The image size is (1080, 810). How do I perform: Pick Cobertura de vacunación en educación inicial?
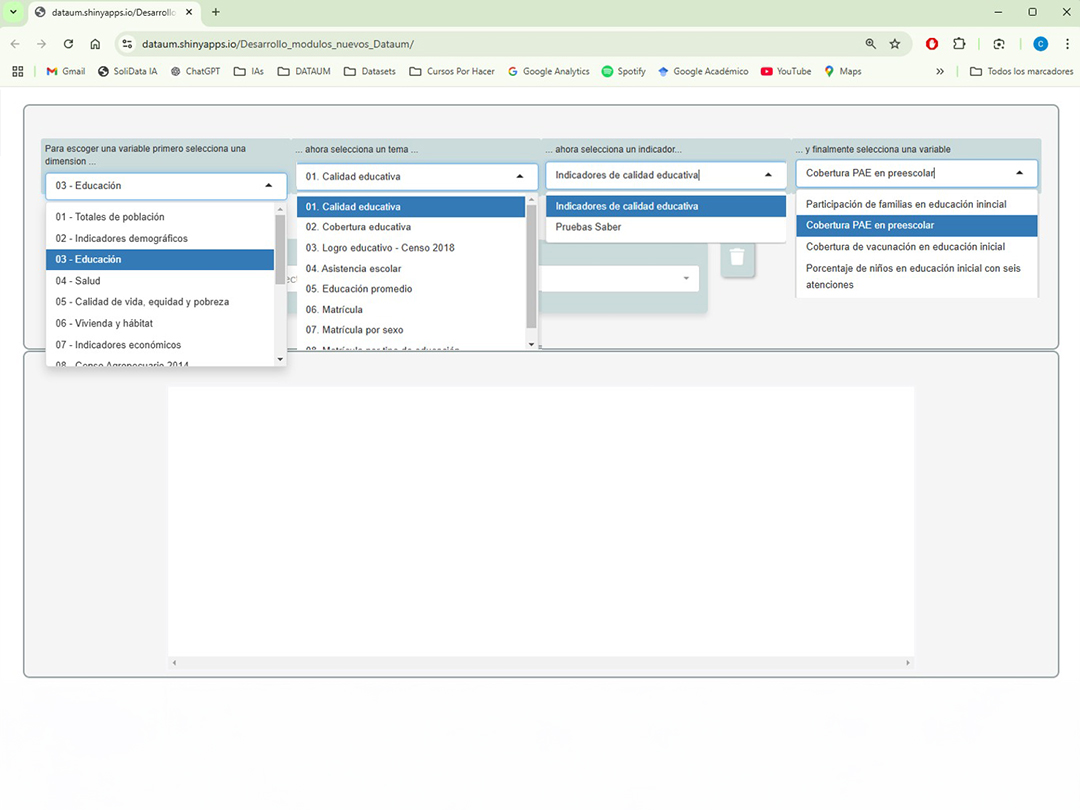click(905, 247)
